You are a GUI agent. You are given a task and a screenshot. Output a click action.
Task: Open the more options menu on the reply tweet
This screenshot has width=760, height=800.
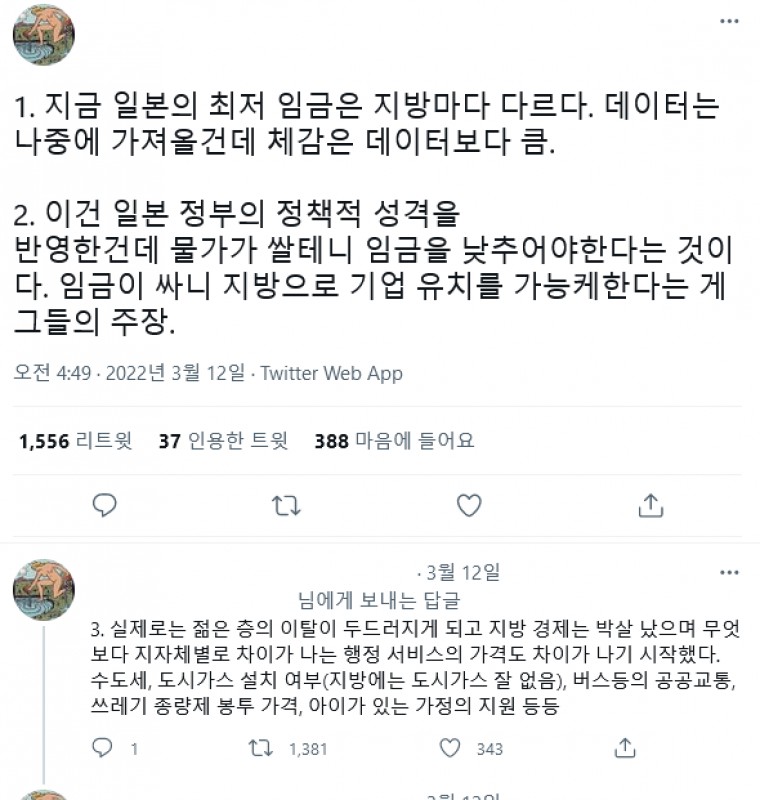[730, 573]
